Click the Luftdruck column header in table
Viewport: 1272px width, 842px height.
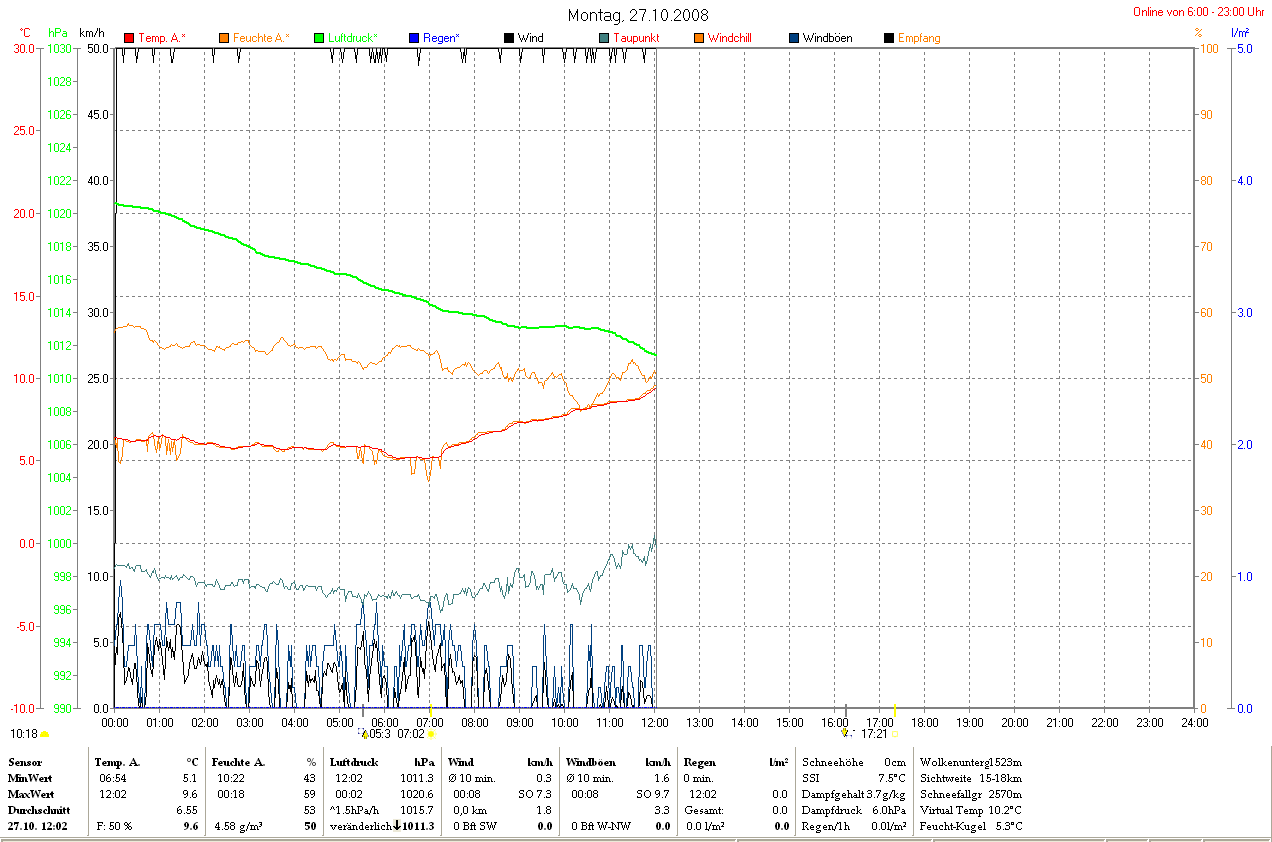(354, 762)
